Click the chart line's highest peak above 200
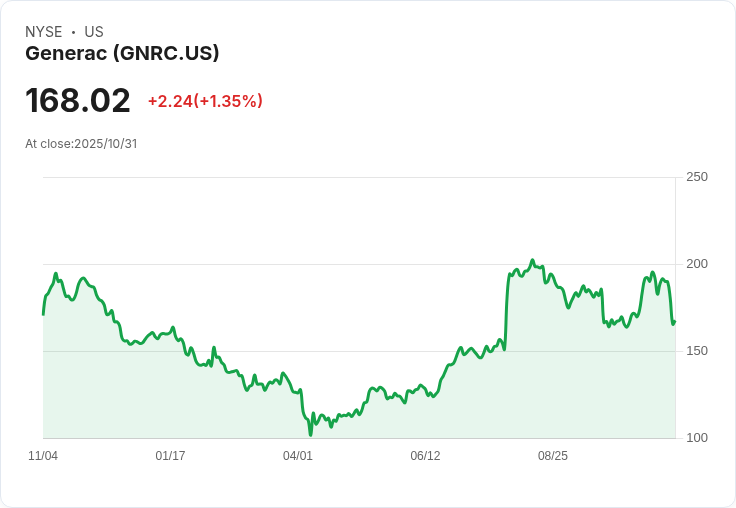Screen dimensions: 736x508 (532, 260)
